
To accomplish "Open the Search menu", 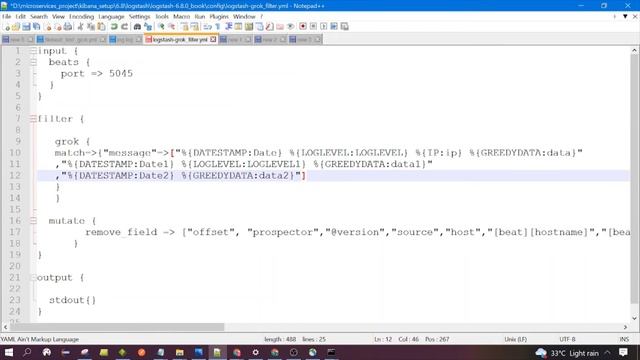I will [x=39, y=17].
